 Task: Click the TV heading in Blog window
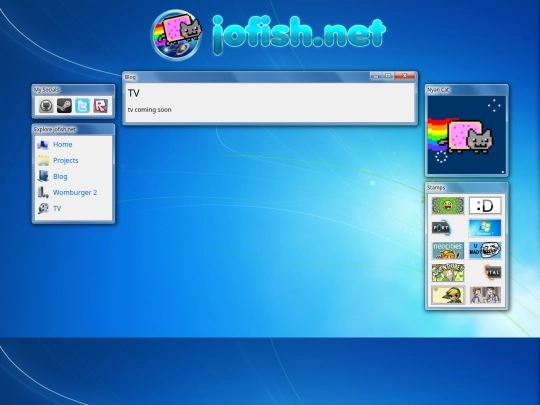[x=134, y=93]
